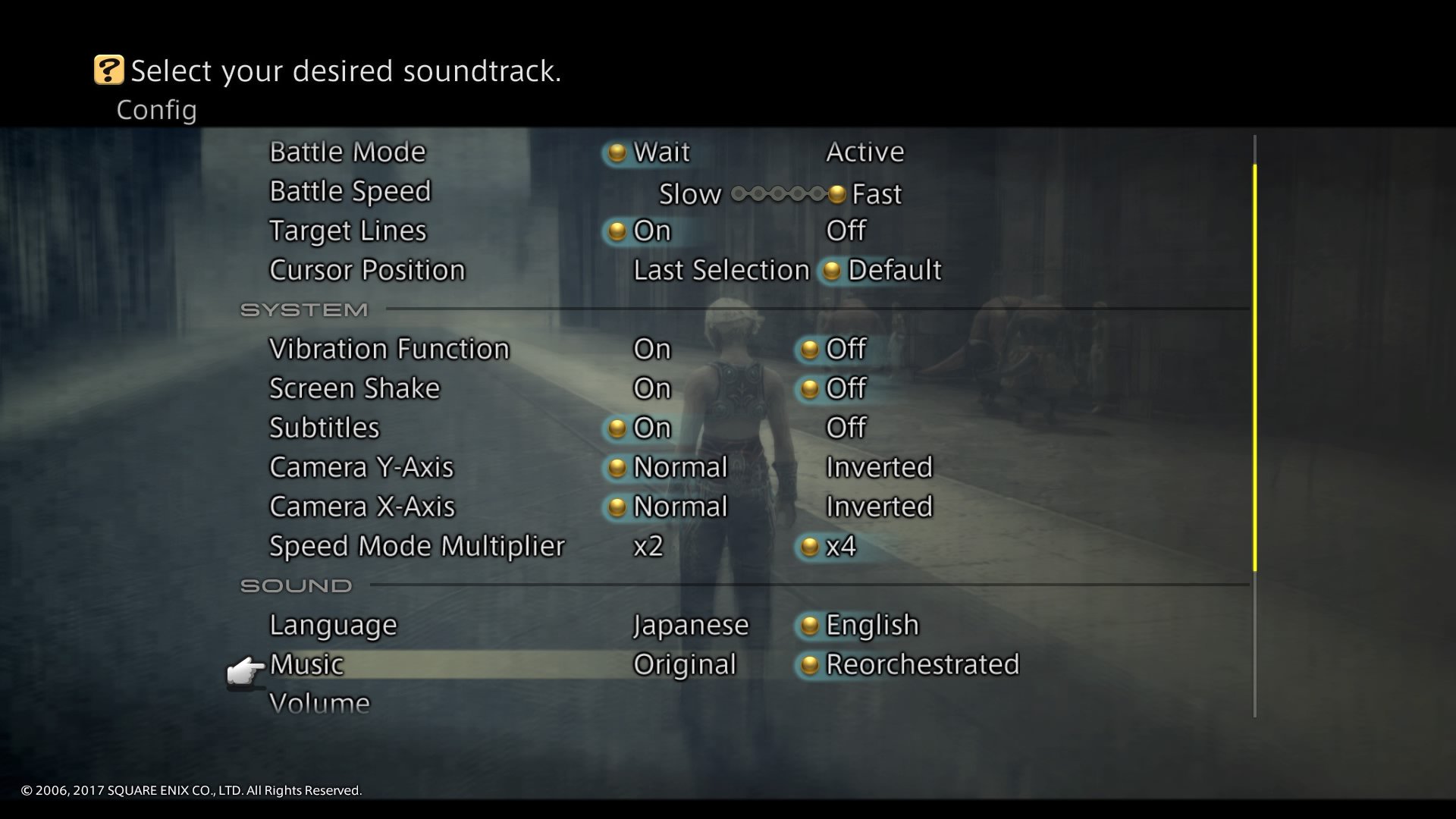The width and height of the screenshot is (1456, 819).
Task: Select the Off vibration function option
Action: click(843, 347)
